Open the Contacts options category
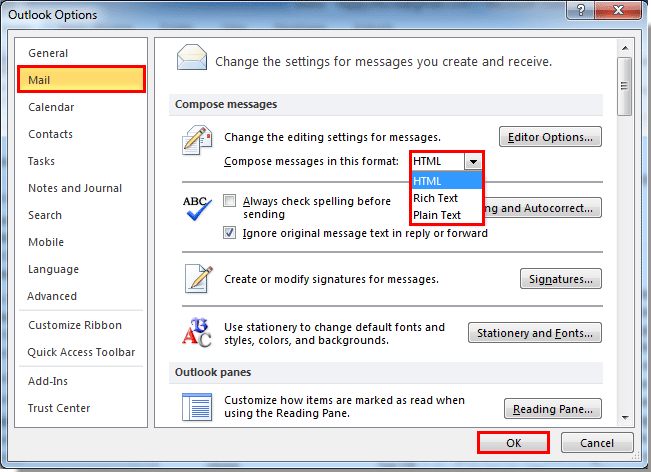Viewport: 651px width, 472px height. (x=81, y=134)
